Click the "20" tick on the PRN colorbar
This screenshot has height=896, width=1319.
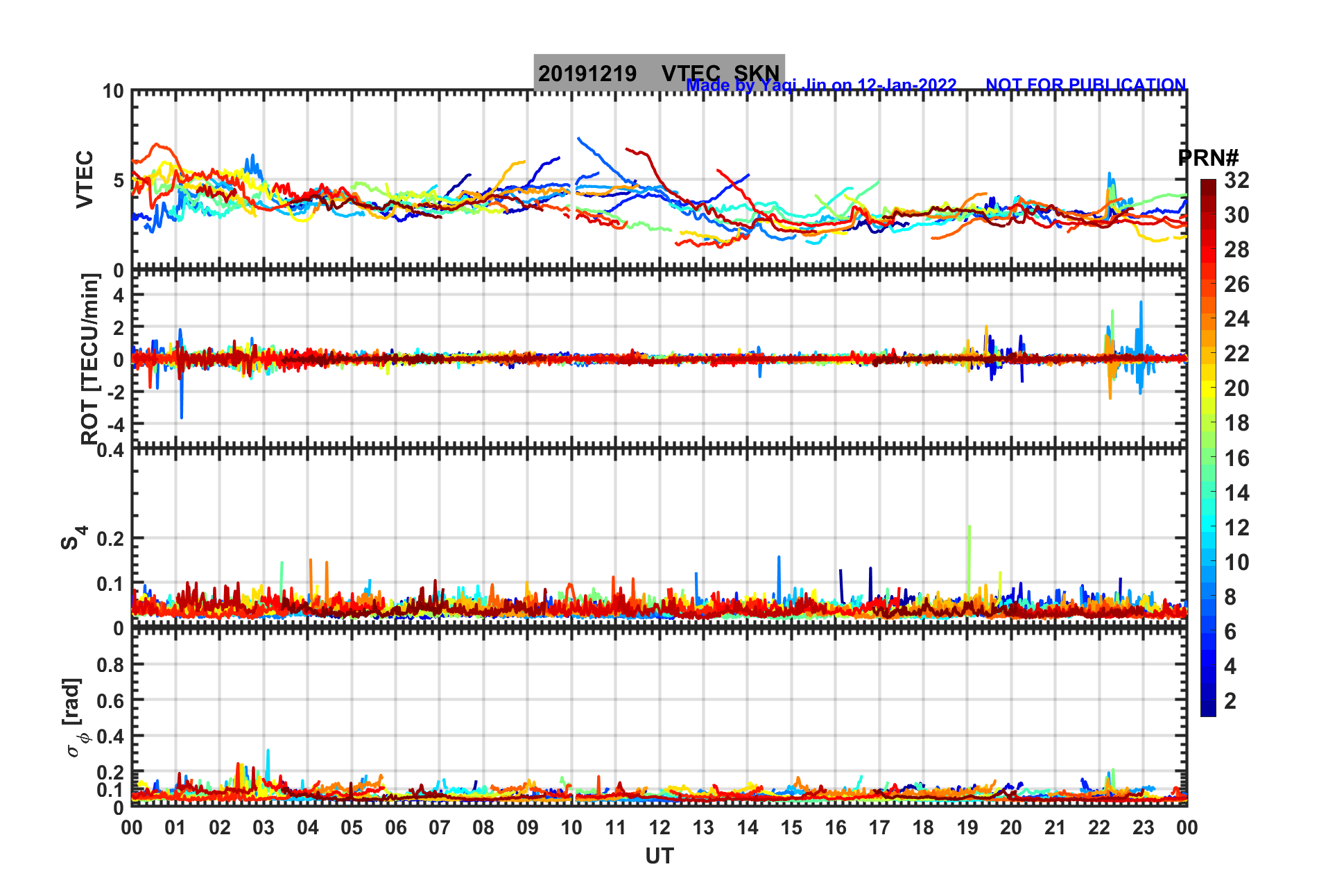pyautogui.click(x=1236, y=388)
